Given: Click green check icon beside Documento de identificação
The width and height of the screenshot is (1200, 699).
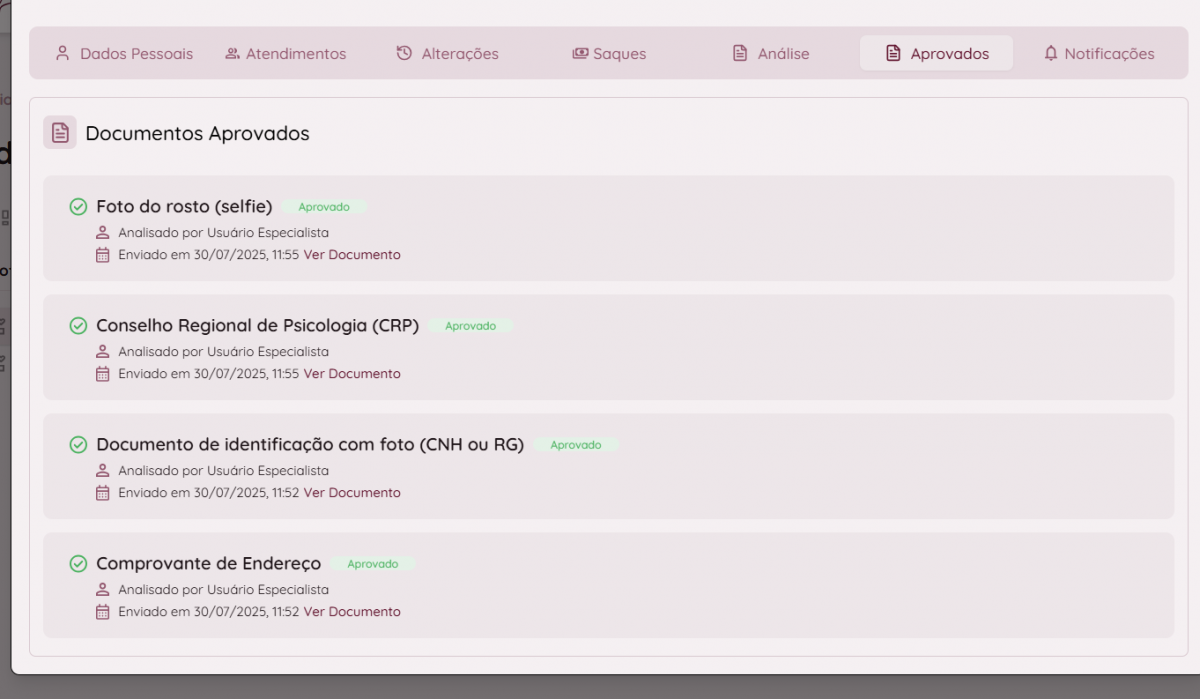Looking at the screenshot, I should [78, 445].
